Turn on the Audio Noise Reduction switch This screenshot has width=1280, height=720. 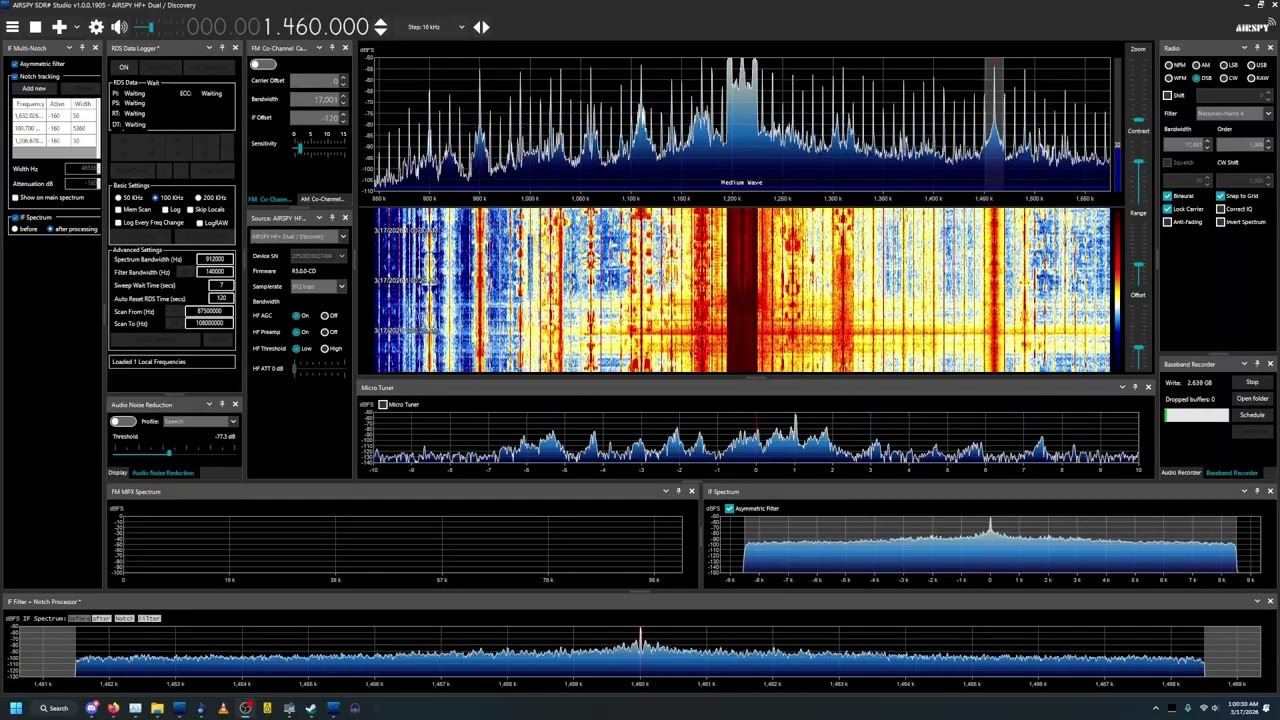tap(123, 421)
